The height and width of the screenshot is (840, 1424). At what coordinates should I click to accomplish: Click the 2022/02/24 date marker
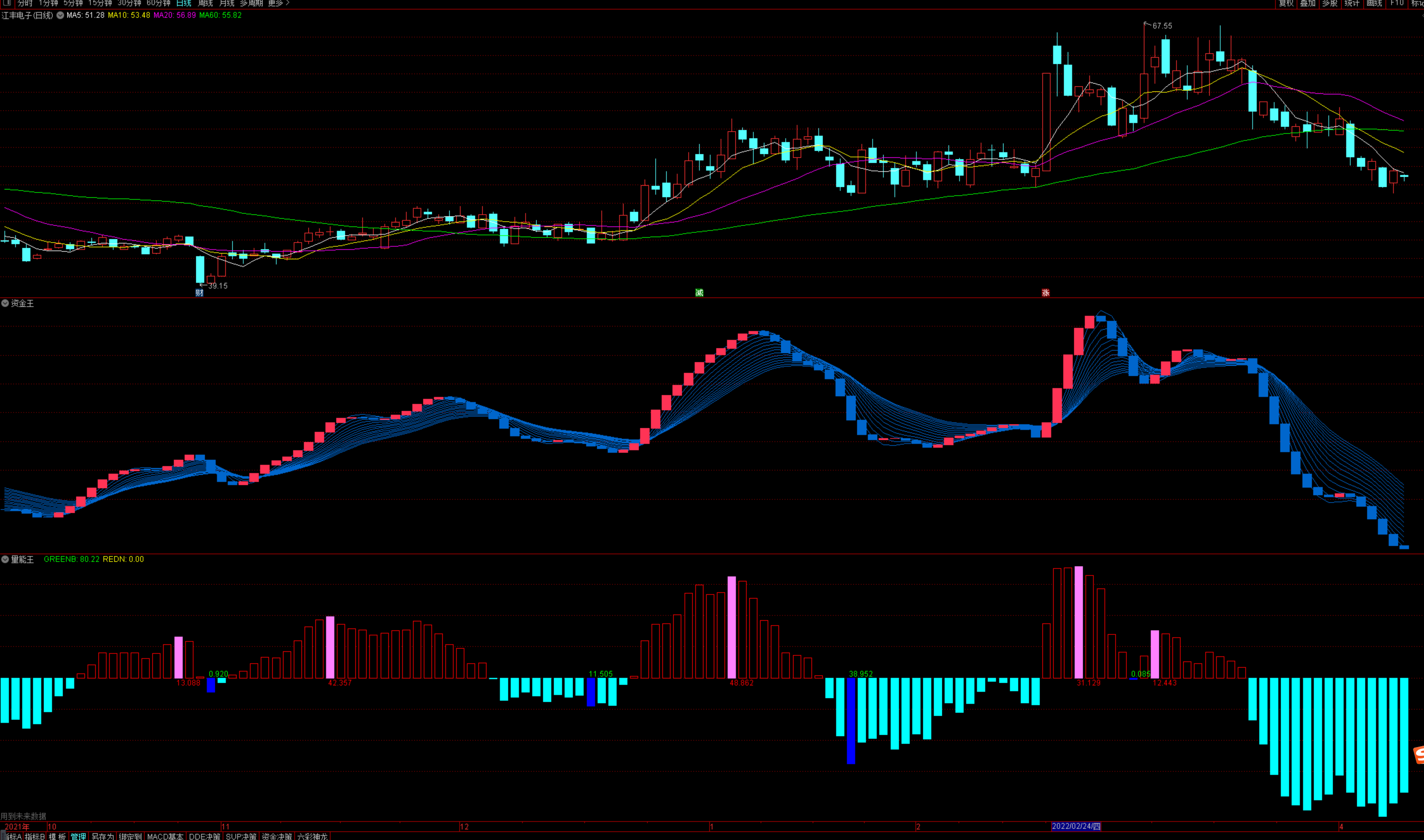point(1076,826)
